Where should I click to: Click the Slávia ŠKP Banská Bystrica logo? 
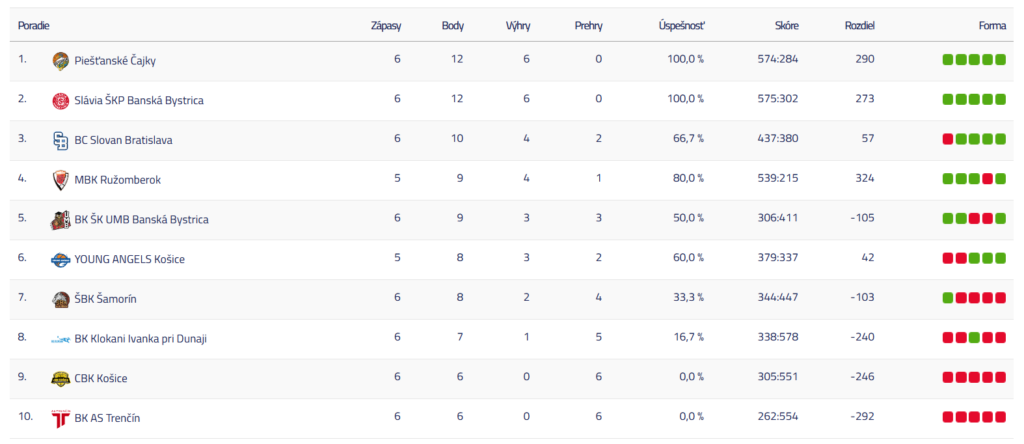coord(60,100)
